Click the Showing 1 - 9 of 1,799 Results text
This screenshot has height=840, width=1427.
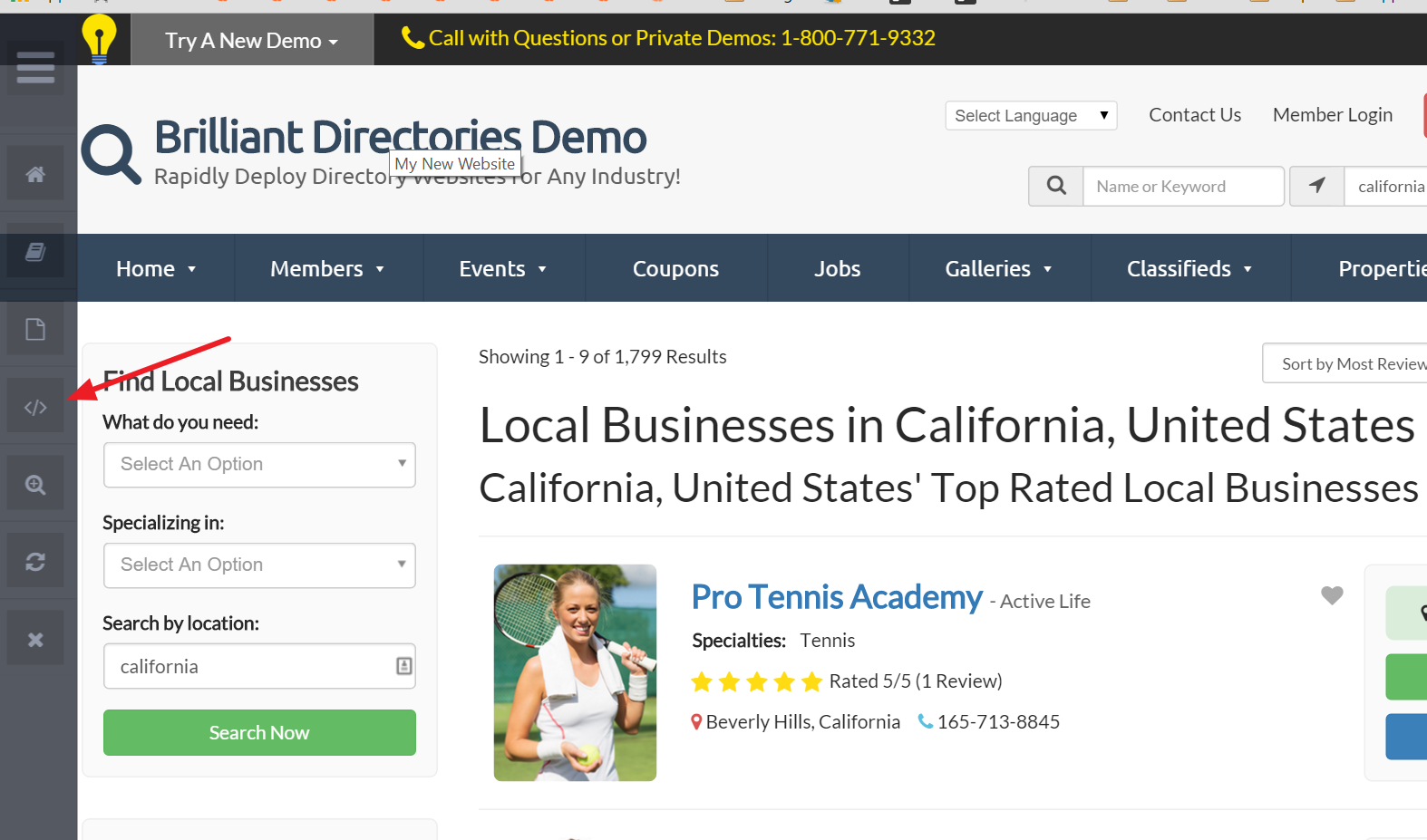click(x=603, y=357)
